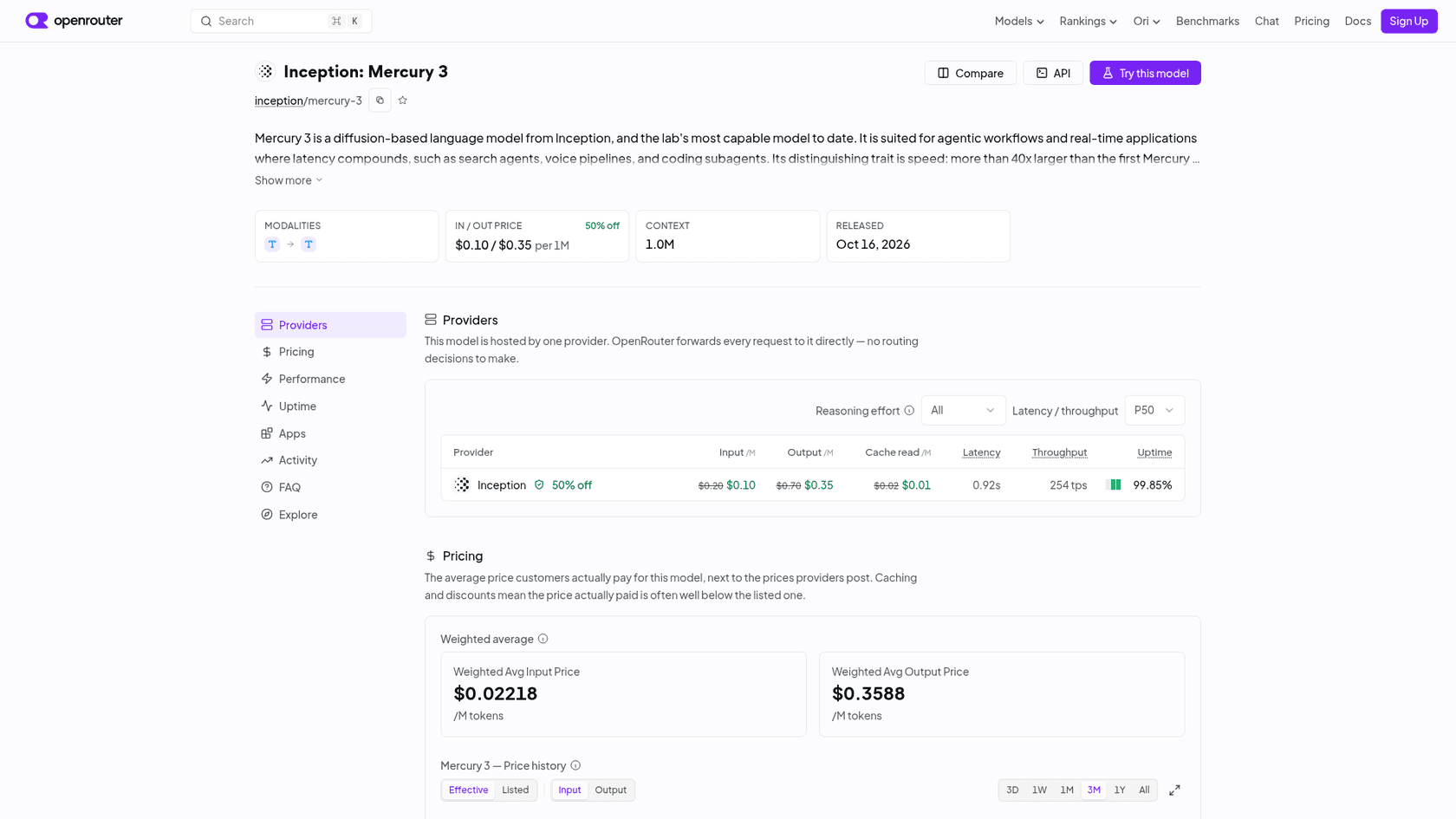Open the API button
The height and width of the screenshot is (819, 1456).
1053,73
